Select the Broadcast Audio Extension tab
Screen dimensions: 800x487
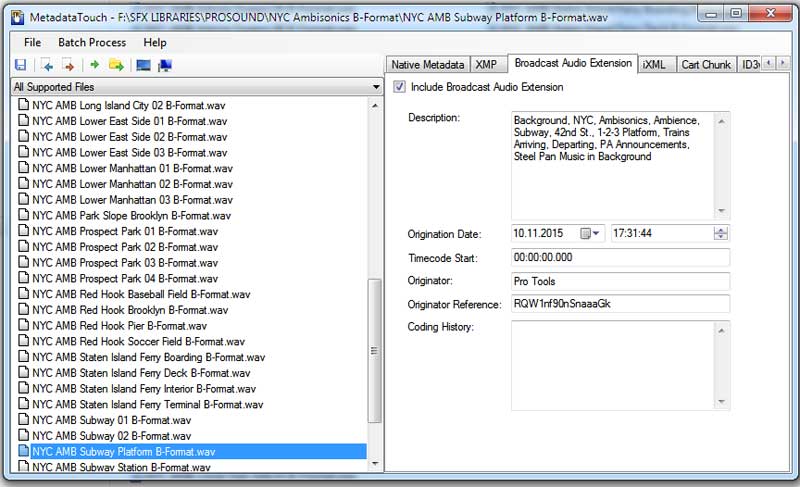click(x=573, y=63)
